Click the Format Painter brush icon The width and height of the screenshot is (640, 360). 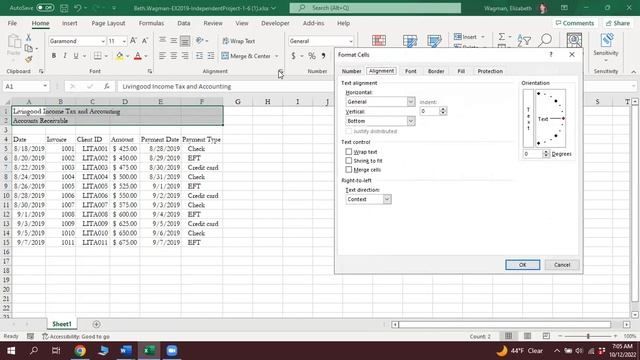(x=28, y=60)
